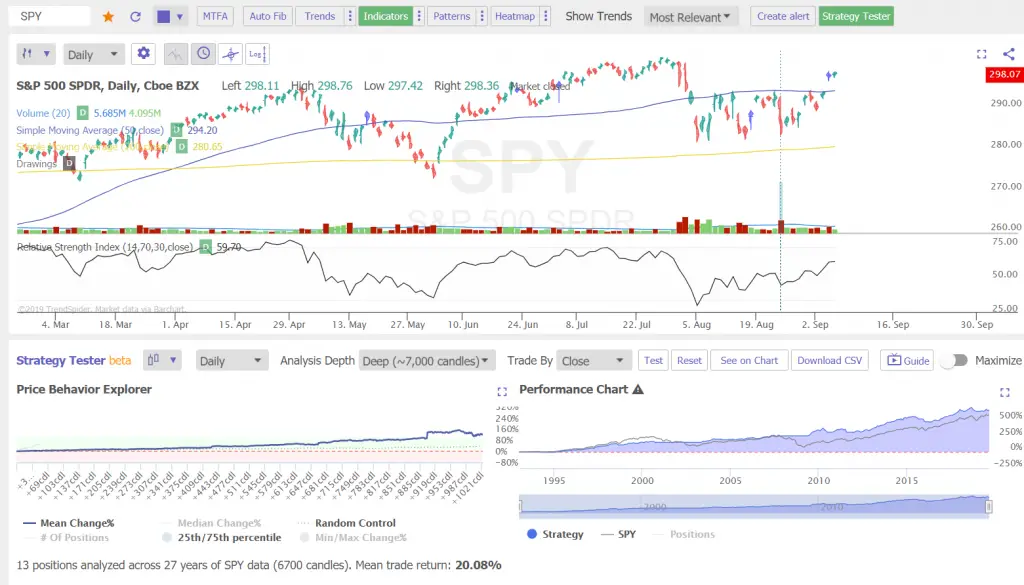Screen dimensions: 1024x585
Task: Toggle SPY line in performance legend
Action: [x=618, y=534]
